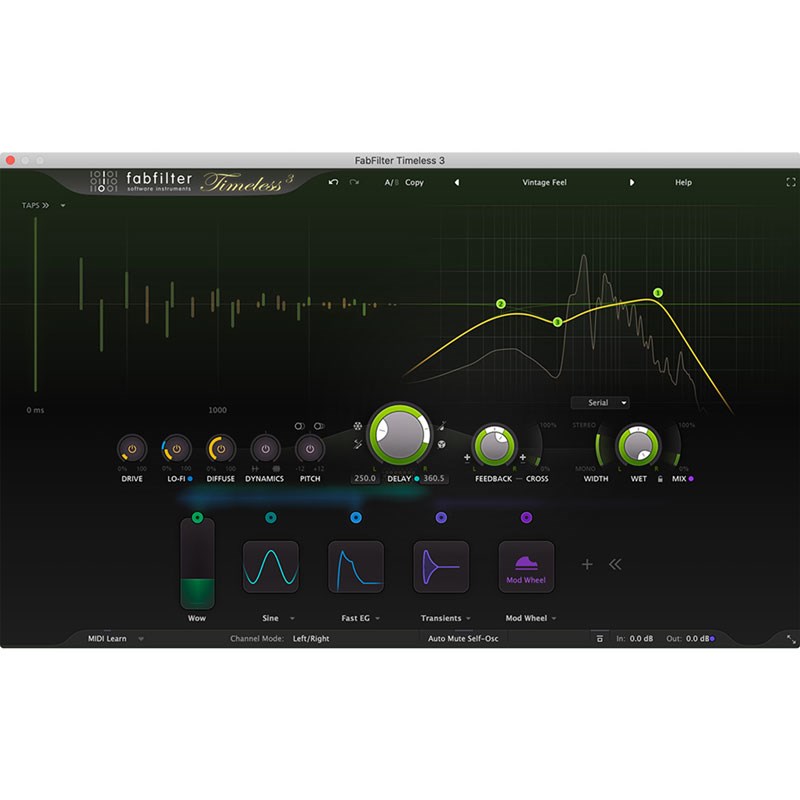Enter full screen mode via top-right icon

pyautogui.click(x=791, y=183)
